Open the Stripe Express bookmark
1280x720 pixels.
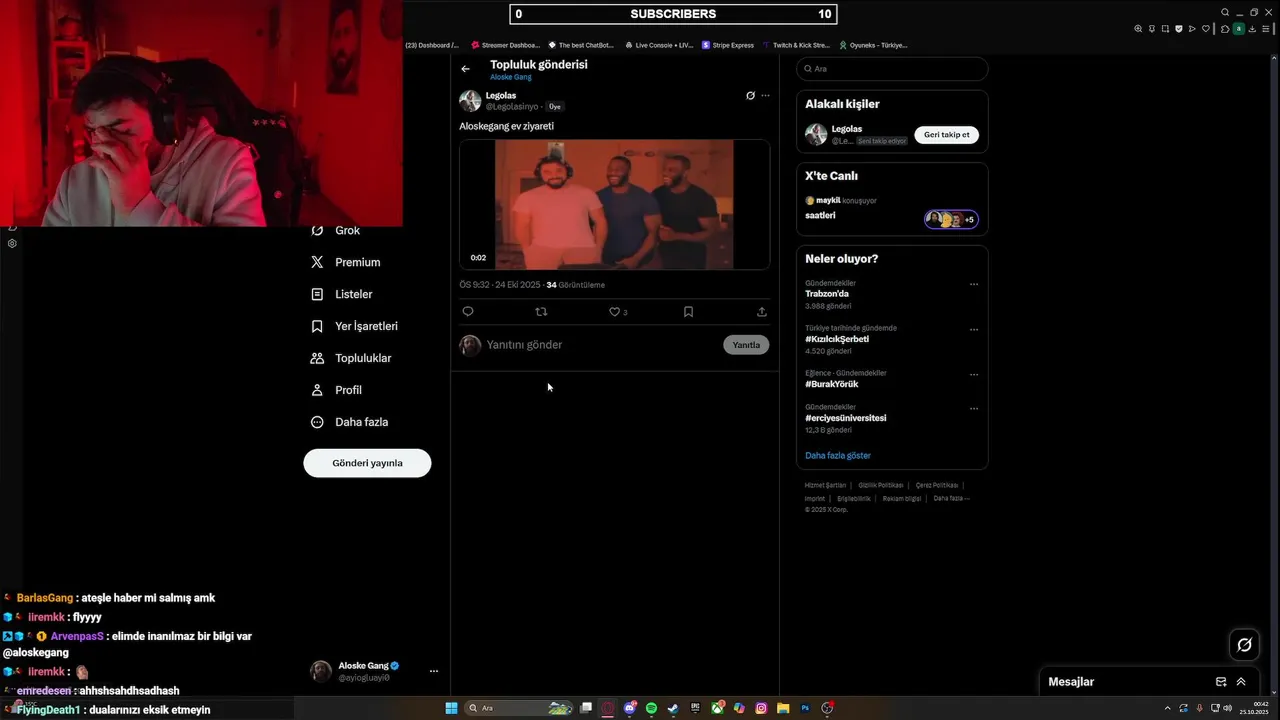click(x=728, y=45)
